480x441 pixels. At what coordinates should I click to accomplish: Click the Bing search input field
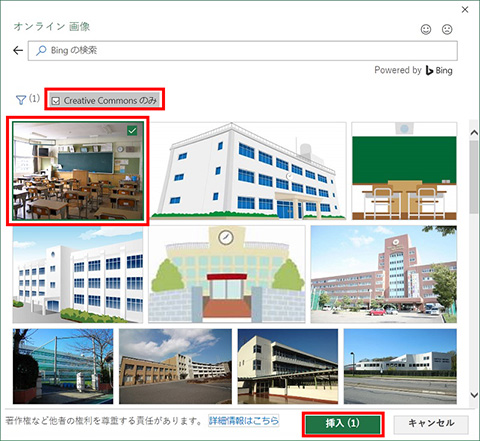(243, 51)
